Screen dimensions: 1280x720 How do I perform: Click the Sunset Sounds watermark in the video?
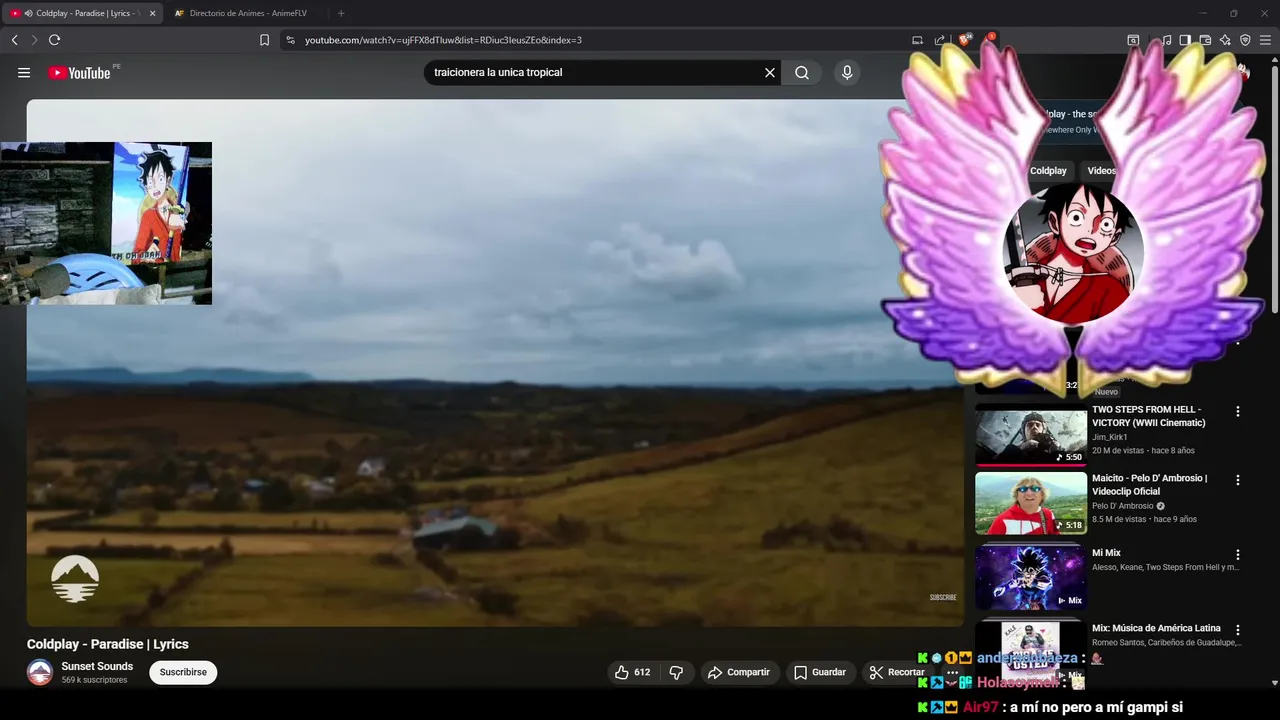click(75, 579)
